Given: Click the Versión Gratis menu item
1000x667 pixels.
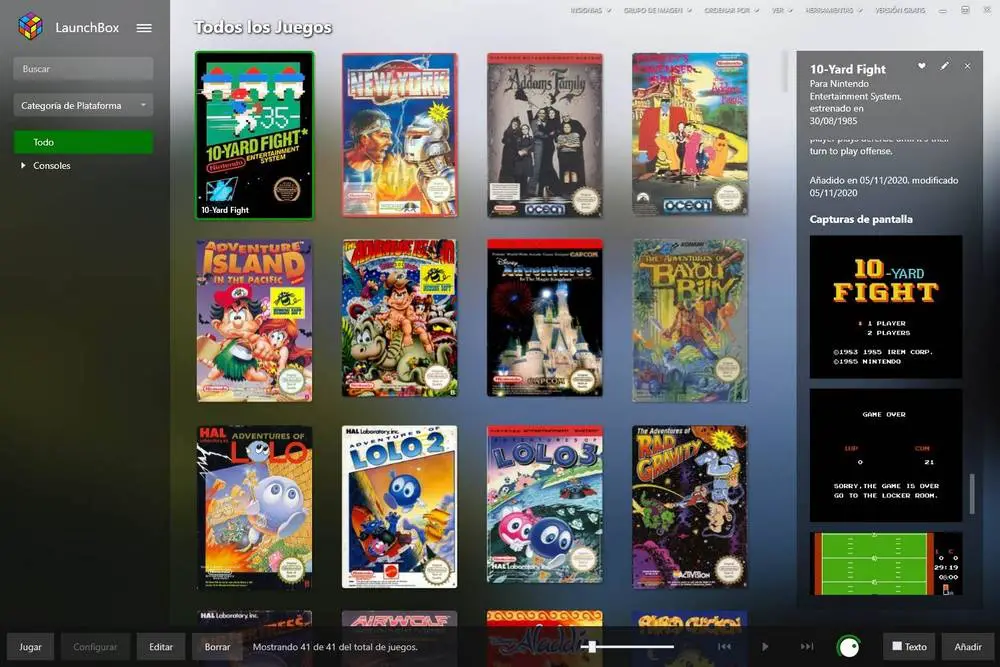Looking at the screenshot, I should click(x=900, y=10).
